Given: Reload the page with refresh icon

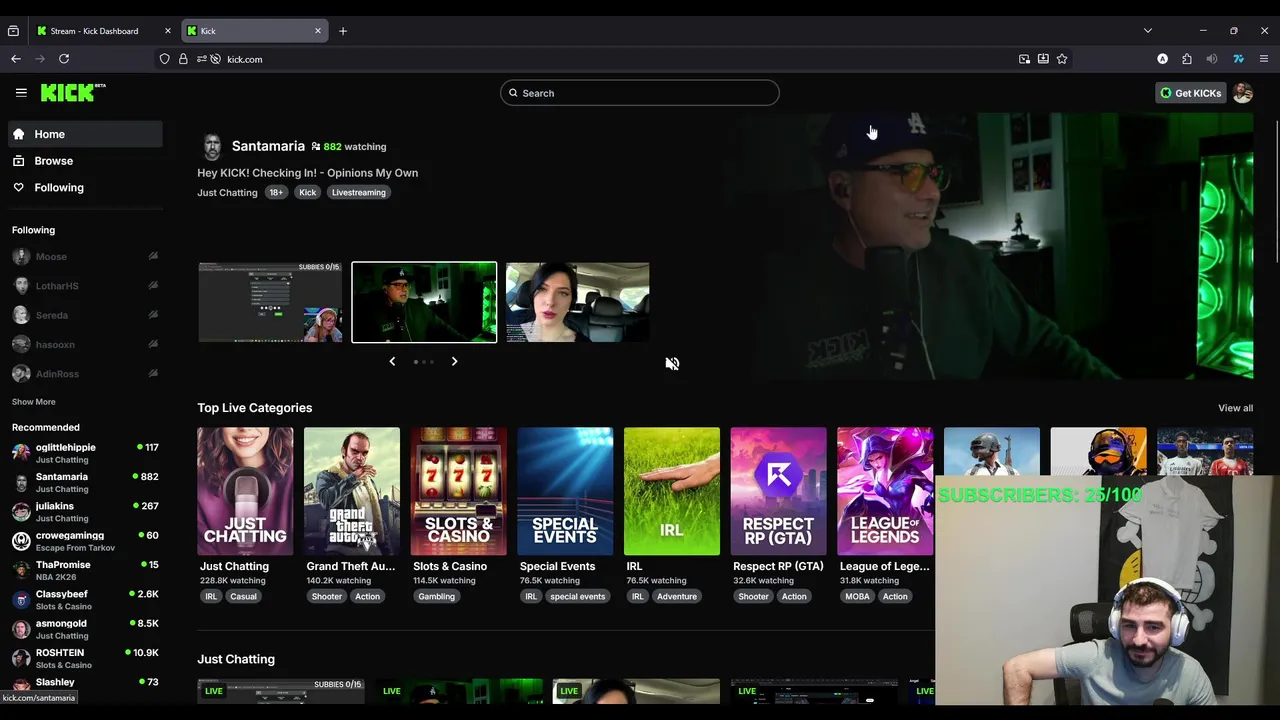Looking at the screenshot, I should (64, 59).
